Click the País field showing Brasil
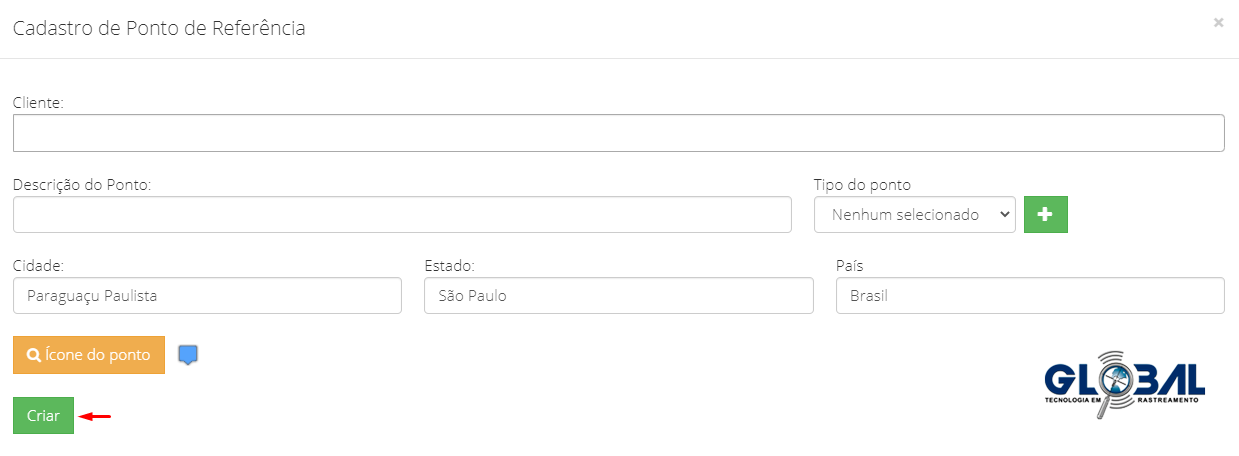Screen dimensions: 1239x456 (x=1030, y=296)
